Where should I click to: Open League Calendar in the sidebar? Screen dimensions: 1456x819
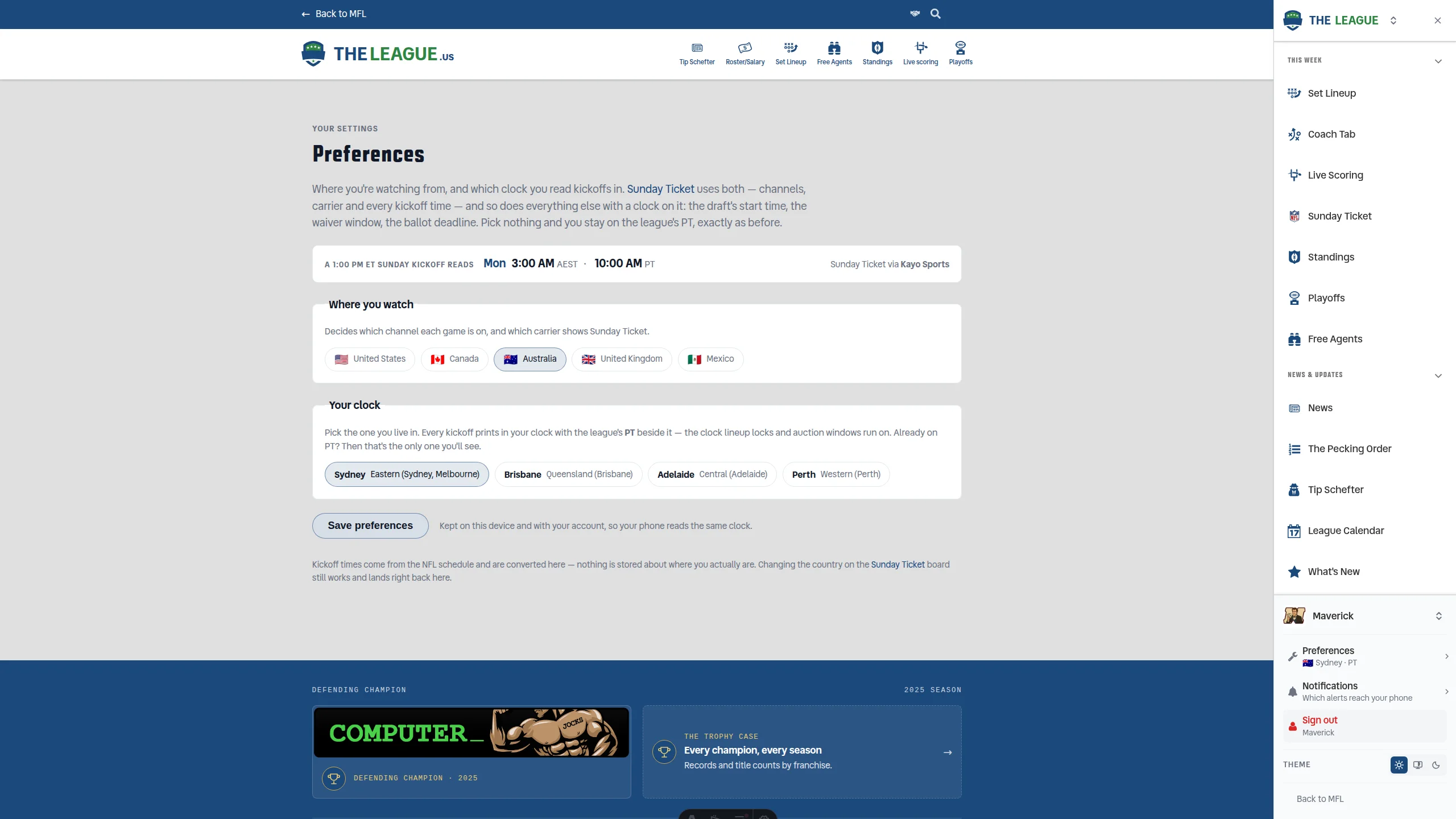(x=1364, y=531)
